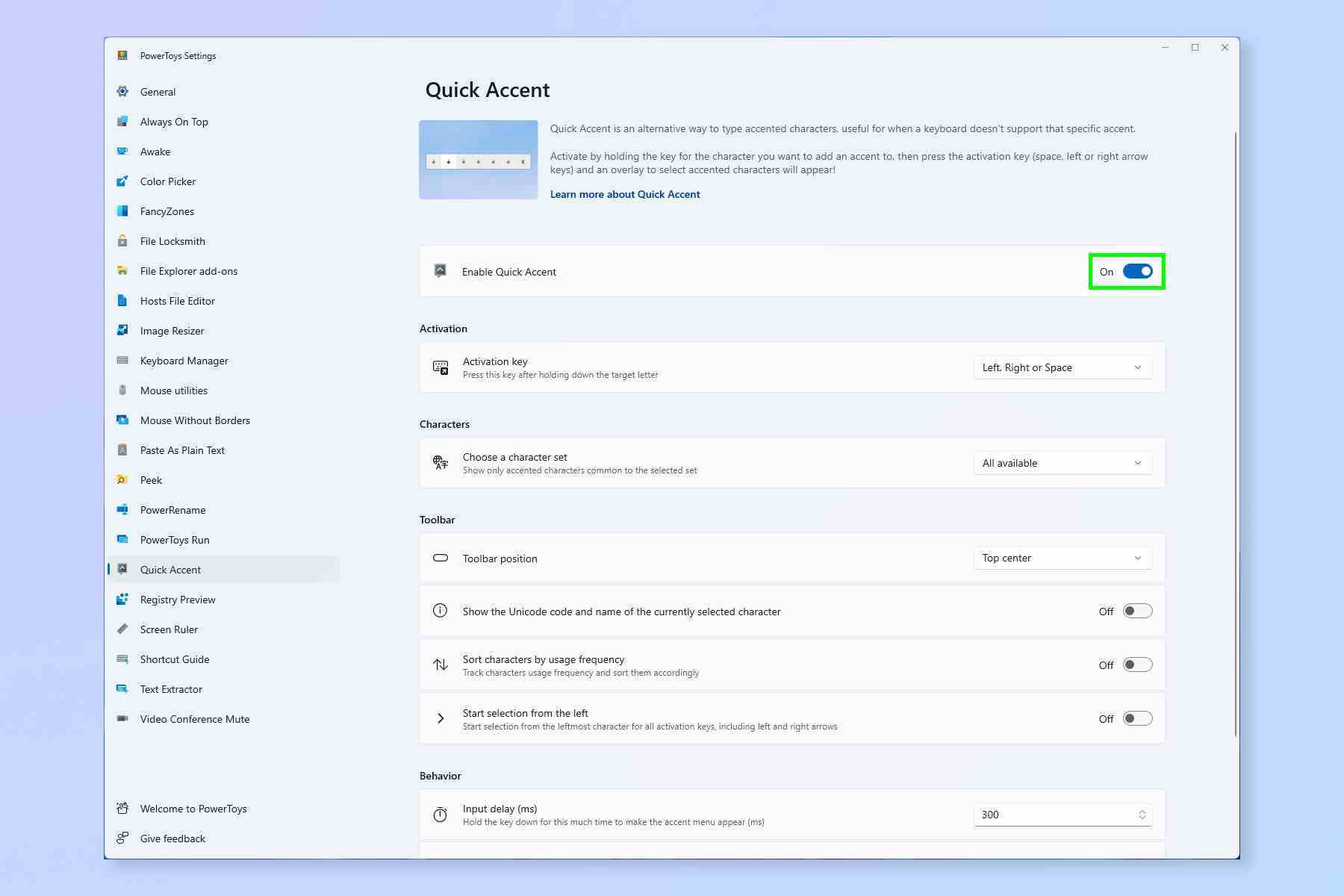
Task: Open the Activation key dropdown
Action: [x=1063, y=367]
